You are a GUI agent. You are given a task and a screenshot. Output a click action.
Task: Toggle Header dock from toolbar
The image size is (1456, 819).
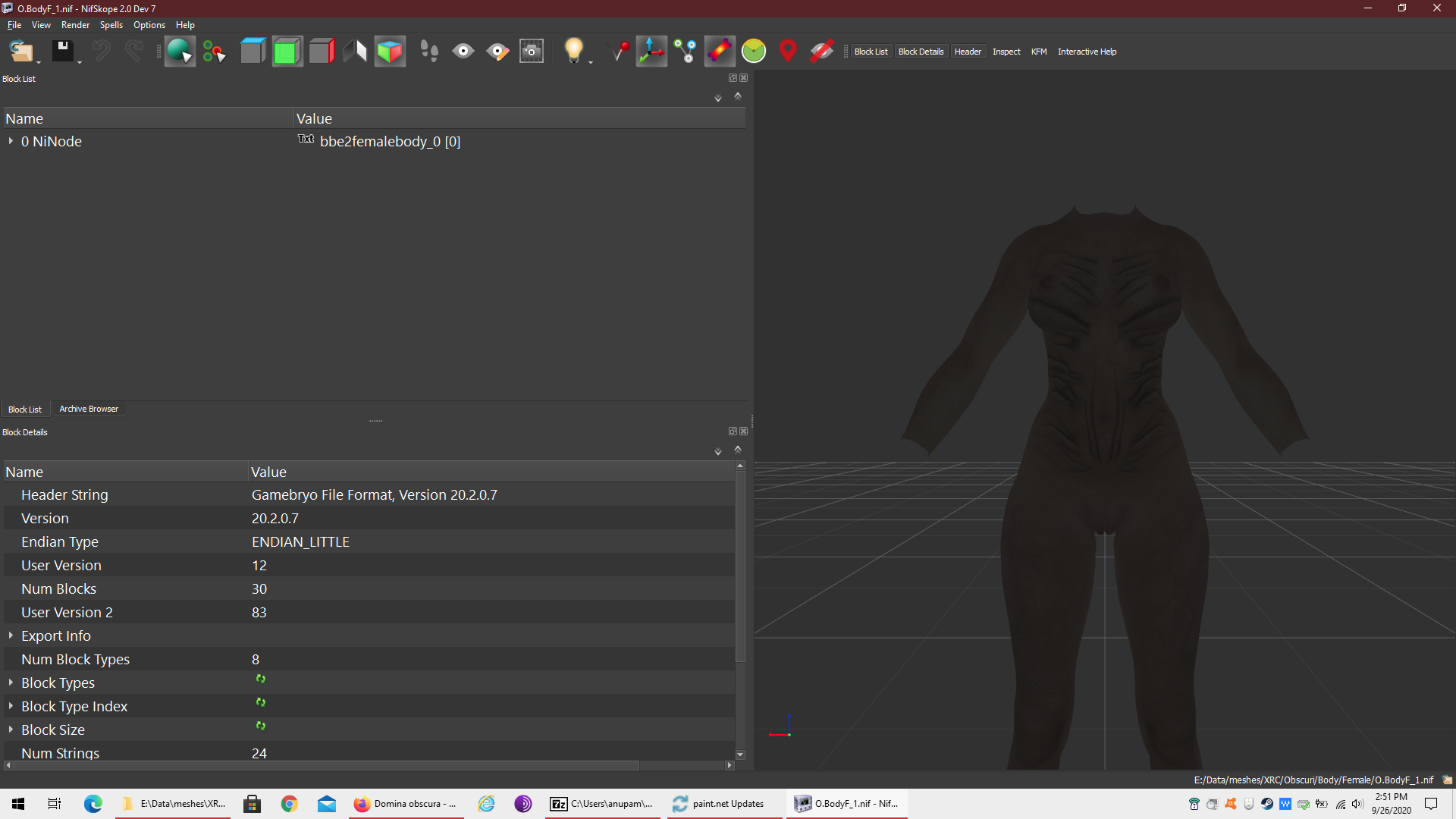(968, 52)
